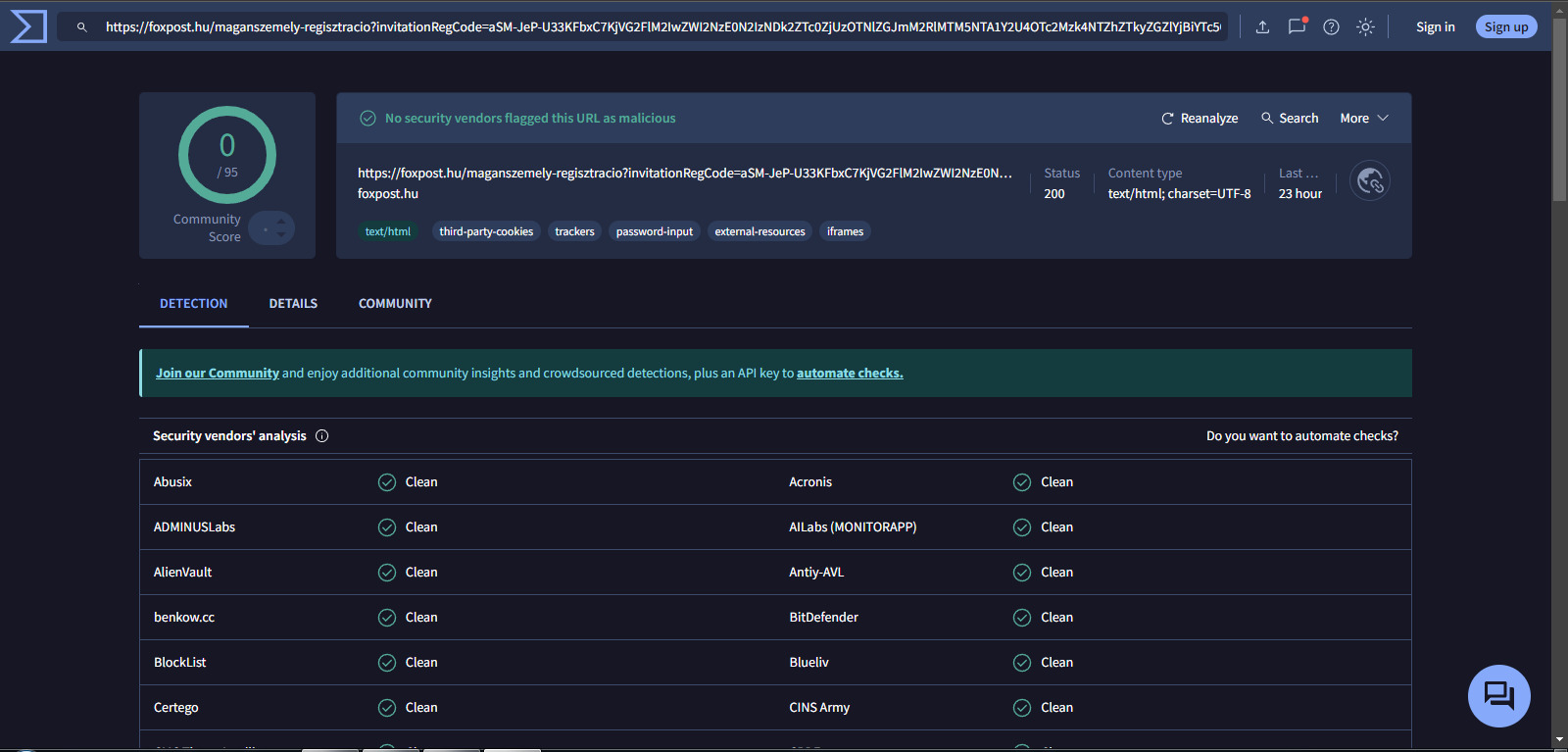Viewport: 1568px width, 752px height.
Task: Switch to the COMMUNITY tab
Action: point(395,304)
